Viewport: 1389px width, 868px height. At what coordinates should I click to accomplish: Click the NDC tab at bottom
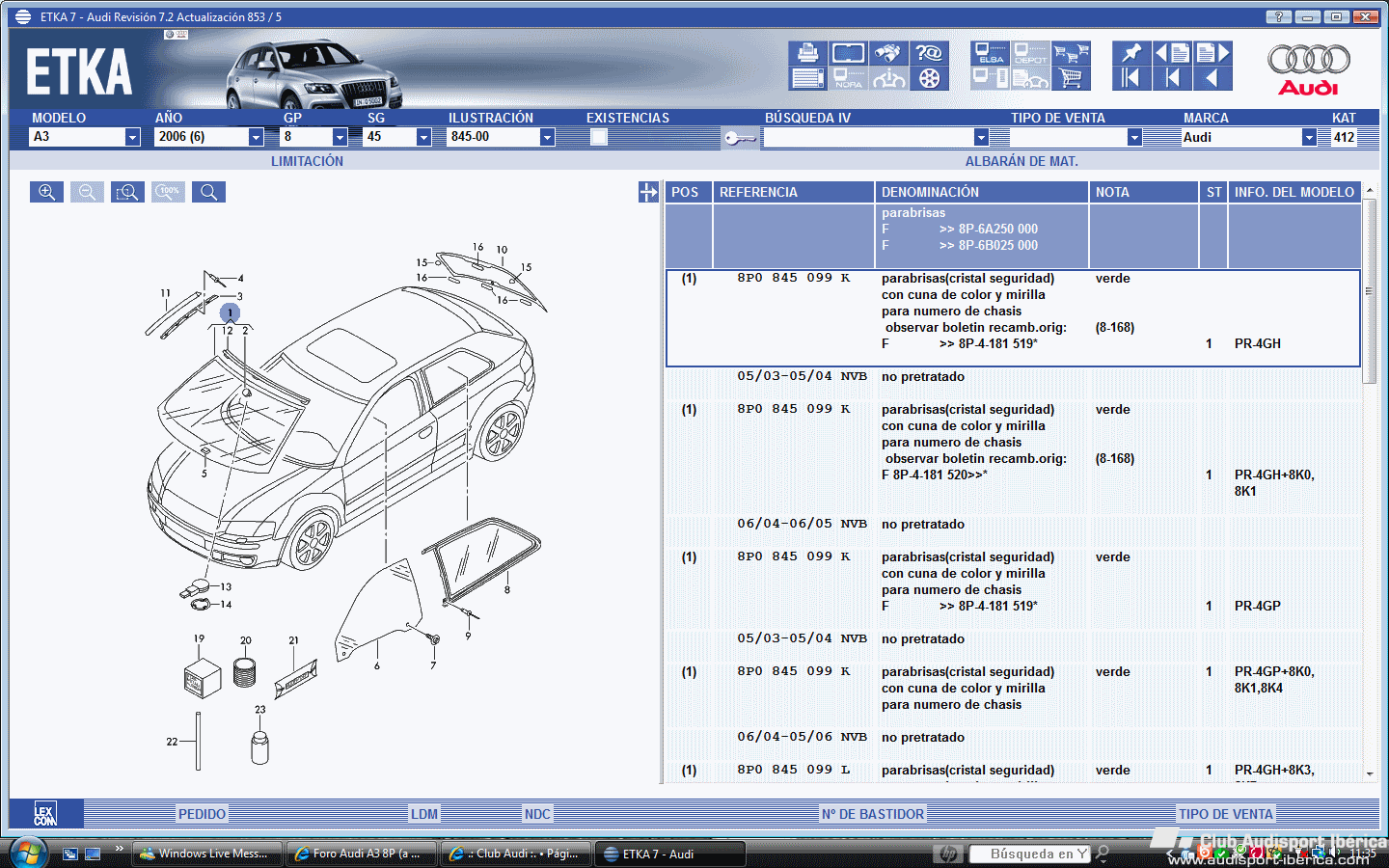click(x=537, y=814)
